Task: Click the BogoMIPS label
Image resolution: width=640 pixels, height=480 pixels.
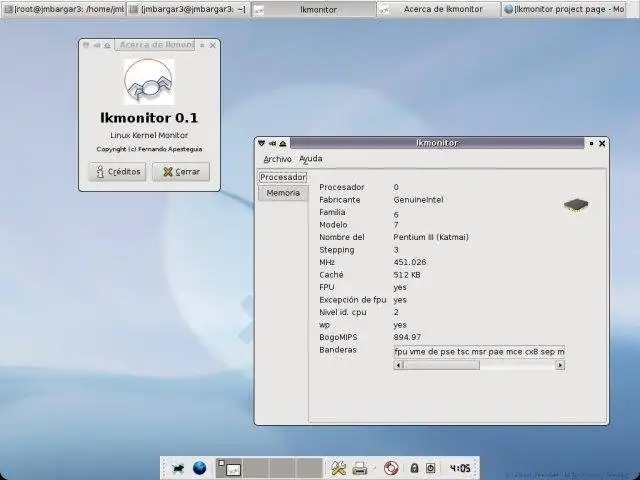Action: 338,337
